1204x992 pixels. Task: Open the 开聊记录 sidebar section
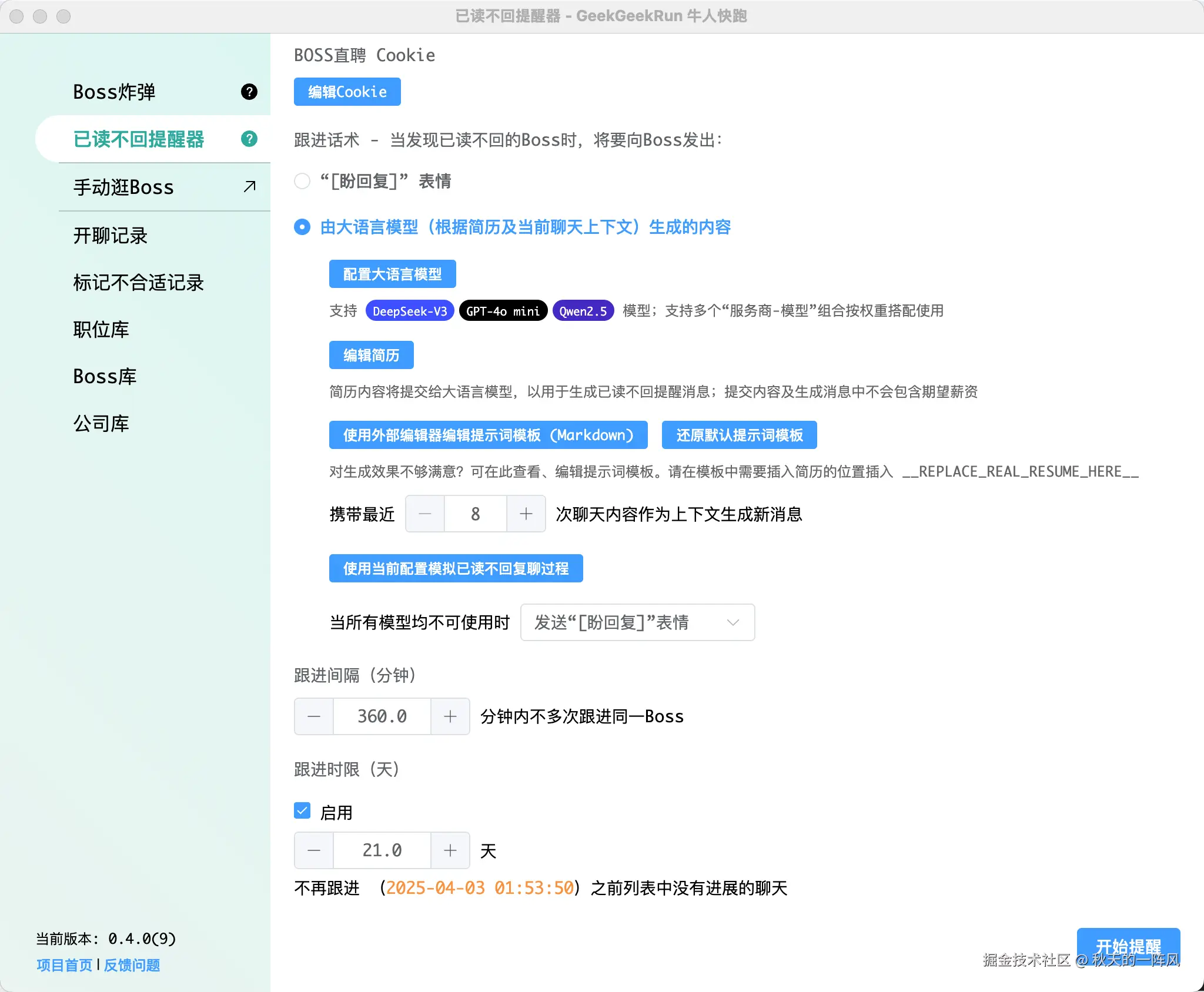tap(109, 236)
